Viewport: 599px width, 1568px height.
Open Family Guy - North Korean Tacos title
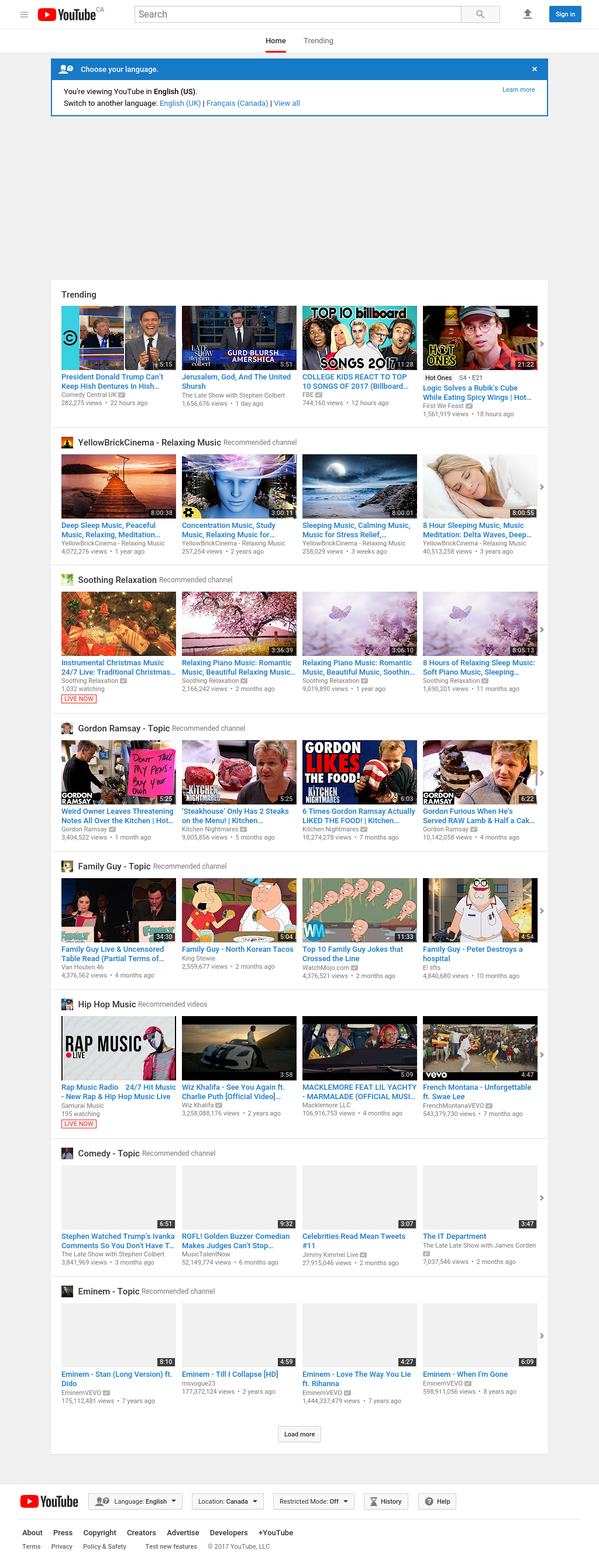coord(237,949)
